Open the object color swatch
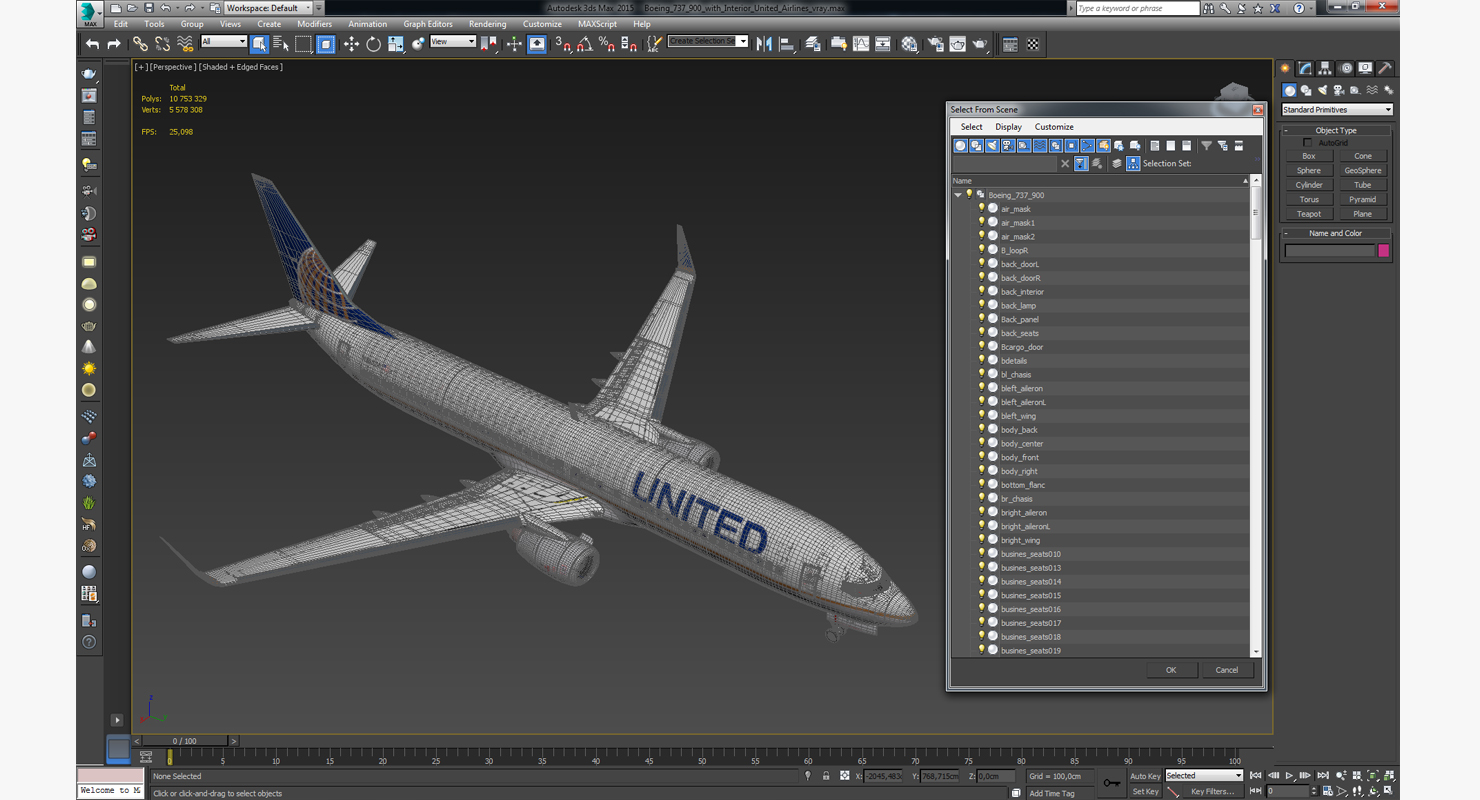Image resolution: width=1480 pixels, height=800 pixels. (x=1384, y=251)
